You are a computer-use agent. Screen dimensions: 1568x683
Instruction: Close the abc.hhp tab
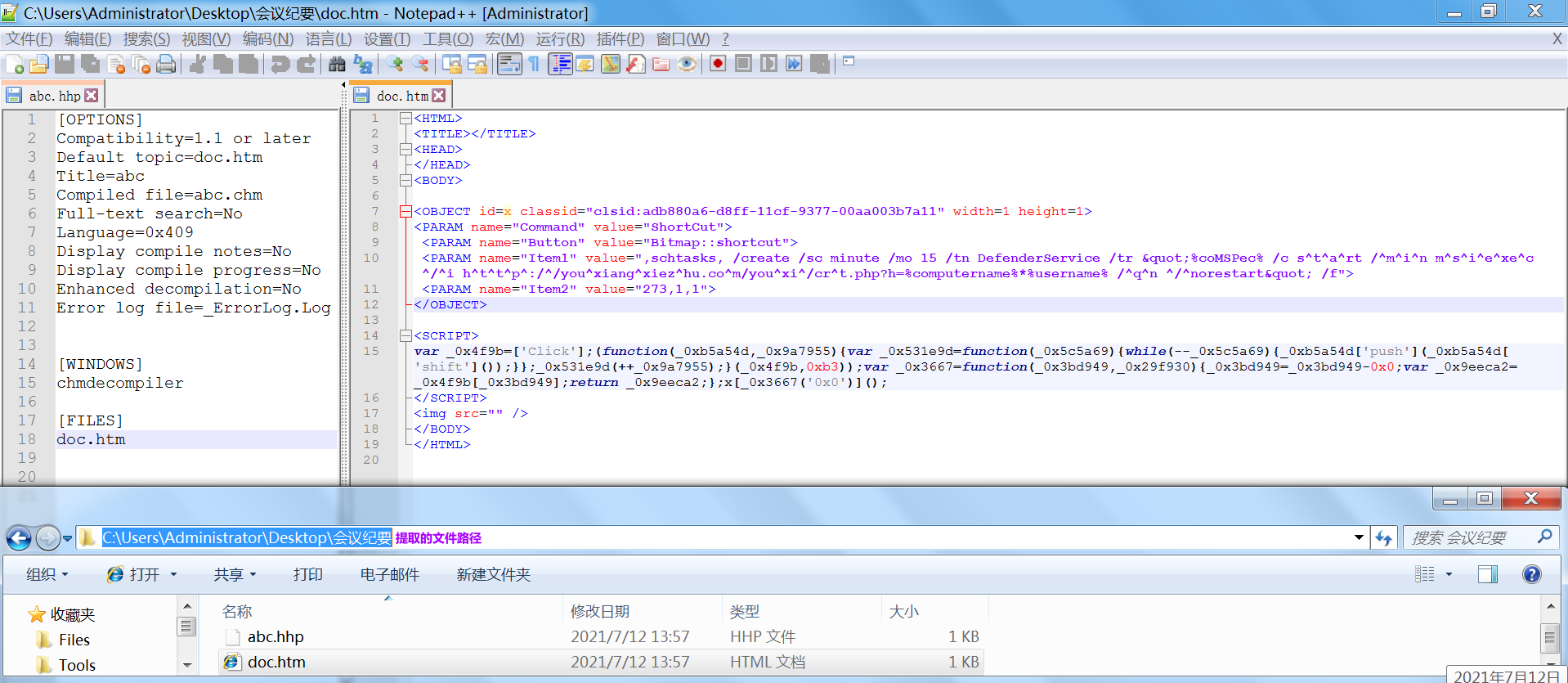click(x=92, y=95)
